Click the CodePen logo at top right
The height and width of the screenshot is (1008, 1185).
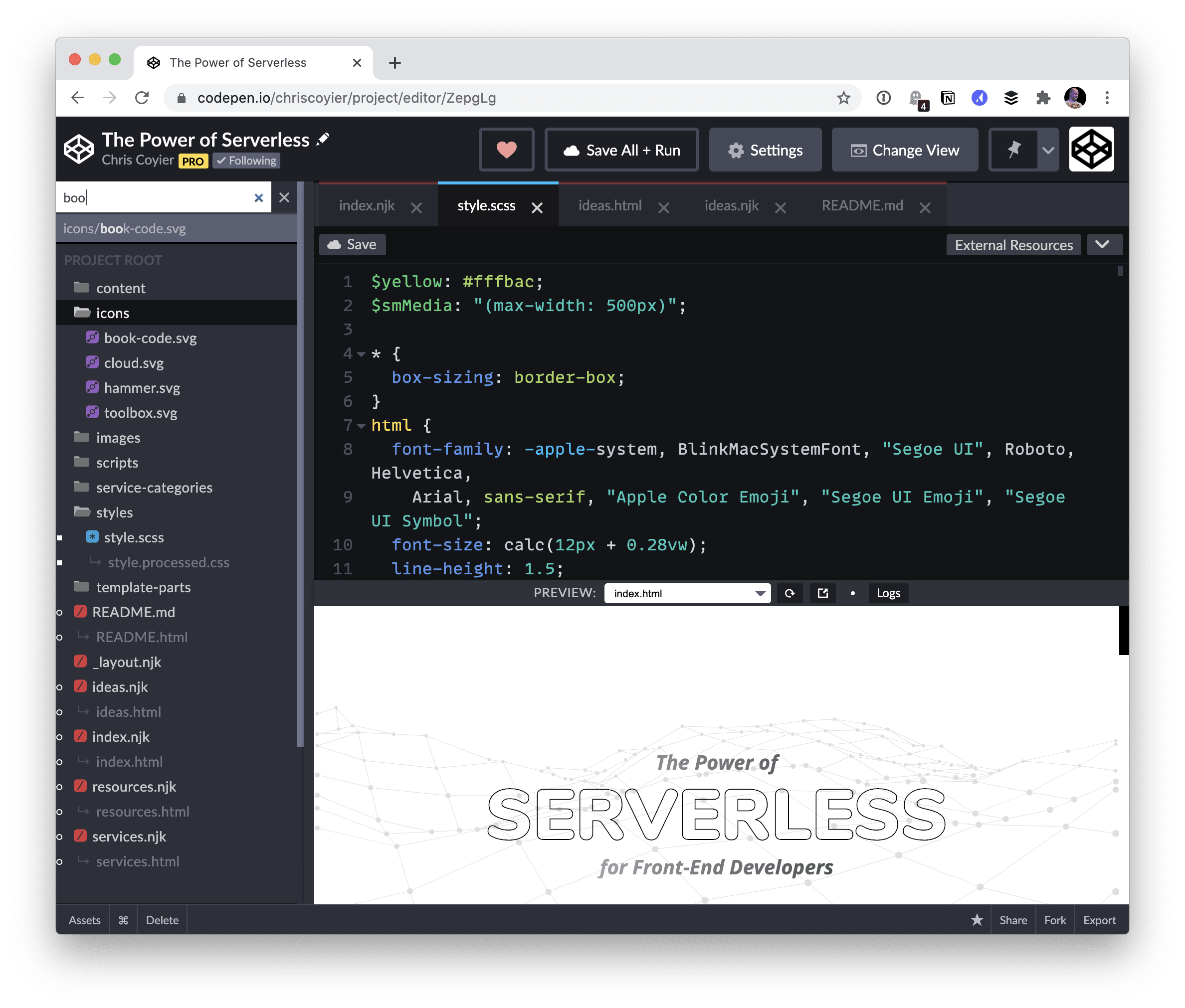coord(1091,150)
